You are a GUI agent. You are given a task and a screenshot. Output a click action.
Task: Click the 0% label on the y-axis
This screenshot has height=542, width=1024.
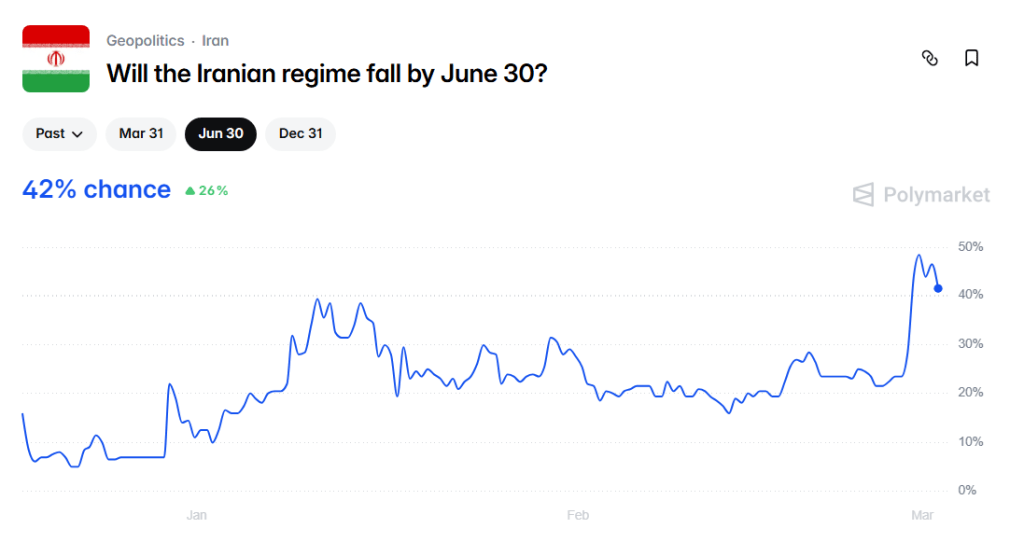[x=967, y=491]
